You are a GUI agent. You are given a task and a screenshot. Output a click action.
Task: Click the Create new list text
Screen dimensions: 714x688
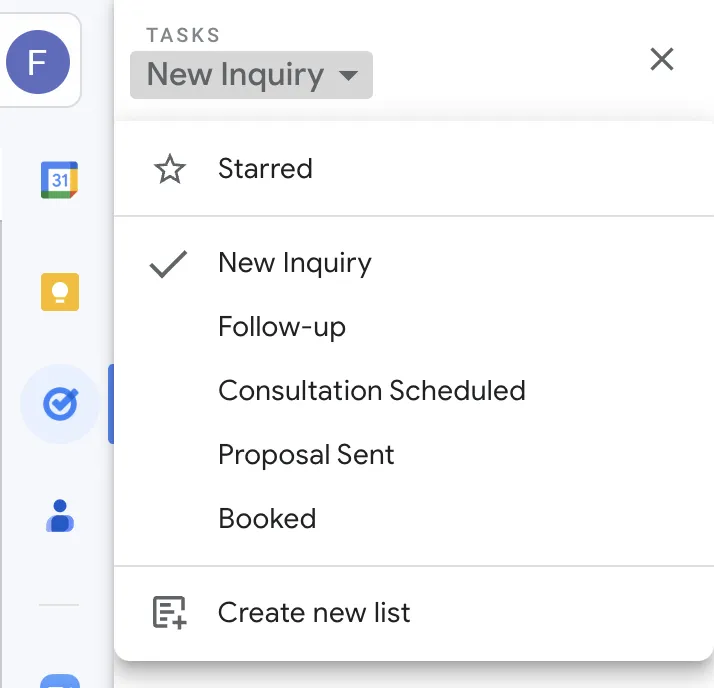coord(314,613)
